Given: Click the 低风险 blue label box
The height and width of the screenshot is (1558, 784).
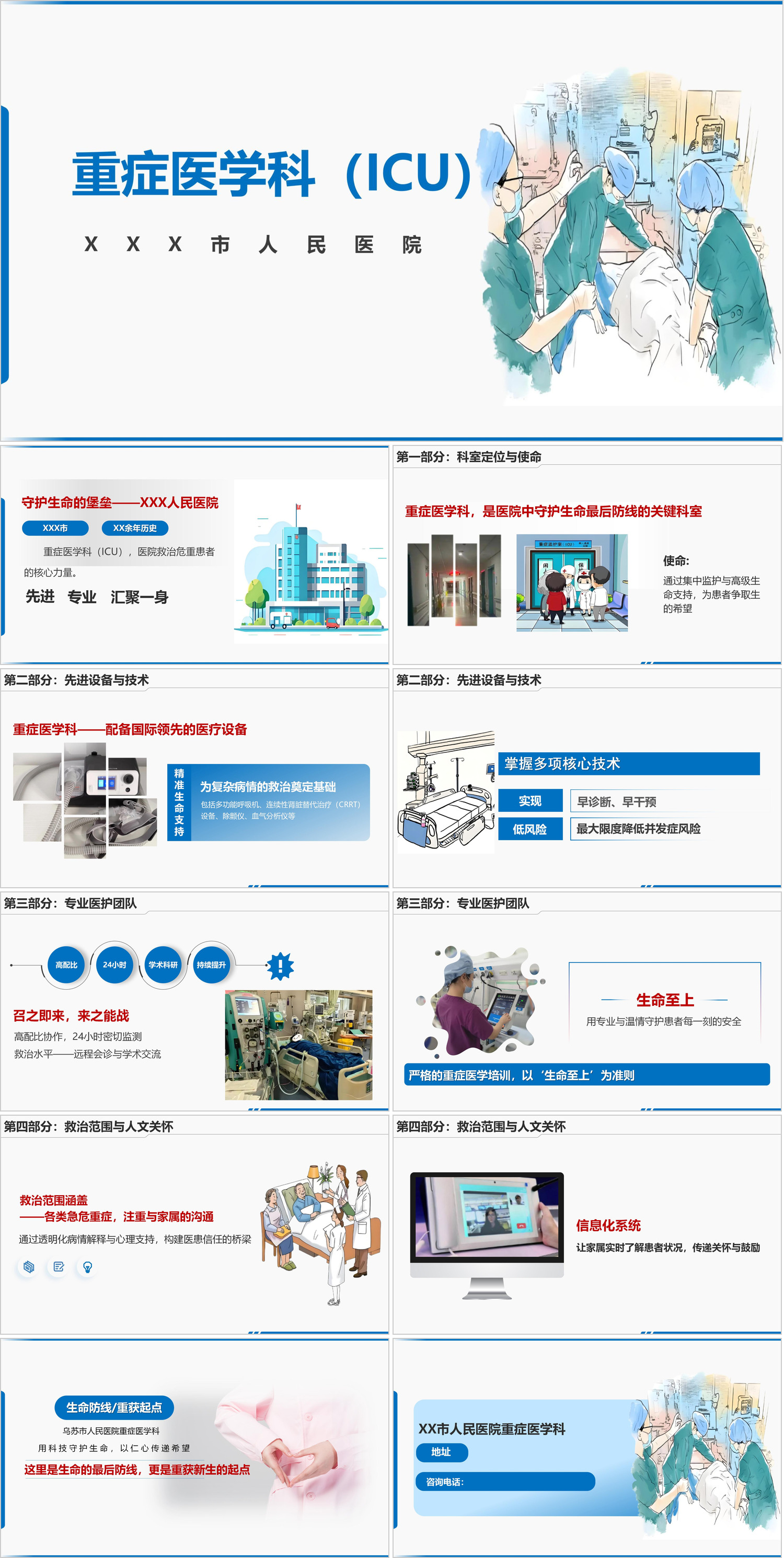Looking at the screenshot, I should tap(530, 829).
